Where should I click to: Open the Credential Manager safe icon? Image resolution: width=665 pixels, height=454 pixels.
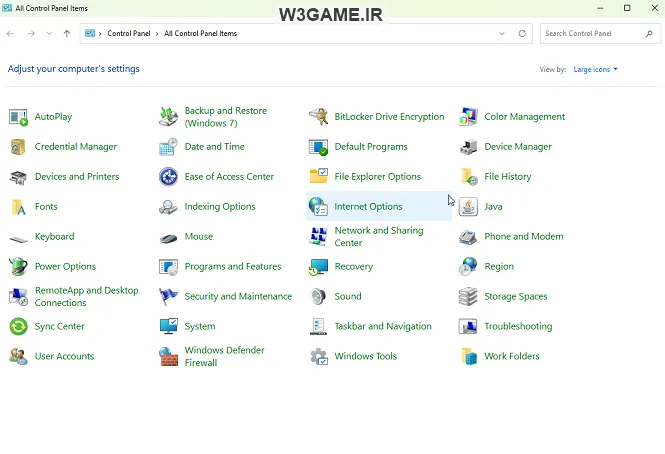[x=18, y=147]
